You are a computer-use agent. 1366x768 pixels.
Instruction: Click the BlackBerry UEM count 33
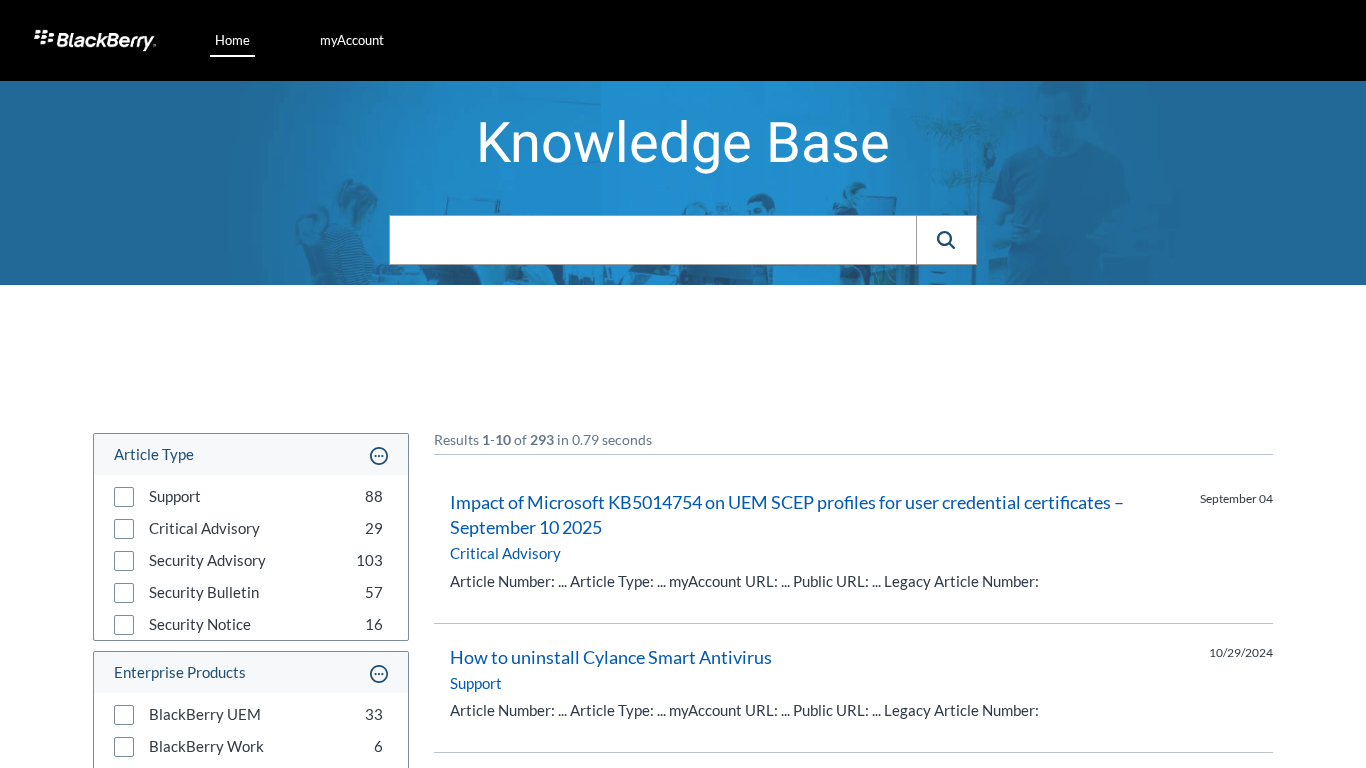[x=374, y=715]
